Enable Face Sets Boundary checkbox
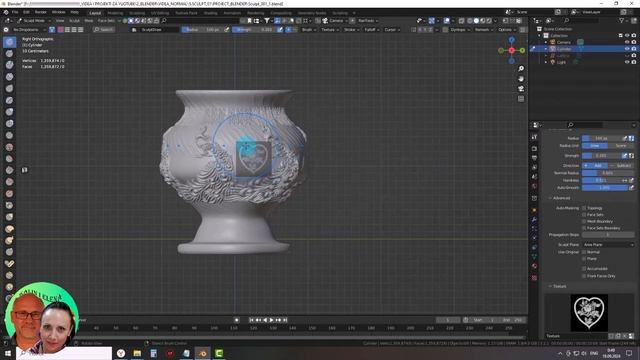 [x=584, y=228]
